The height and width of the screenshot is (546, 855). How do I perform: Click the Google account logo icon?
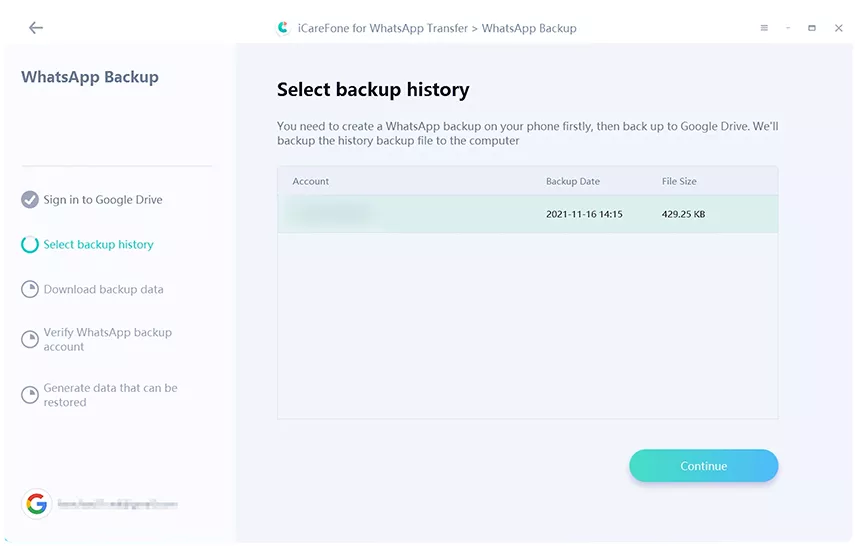[x=37, y=504]
